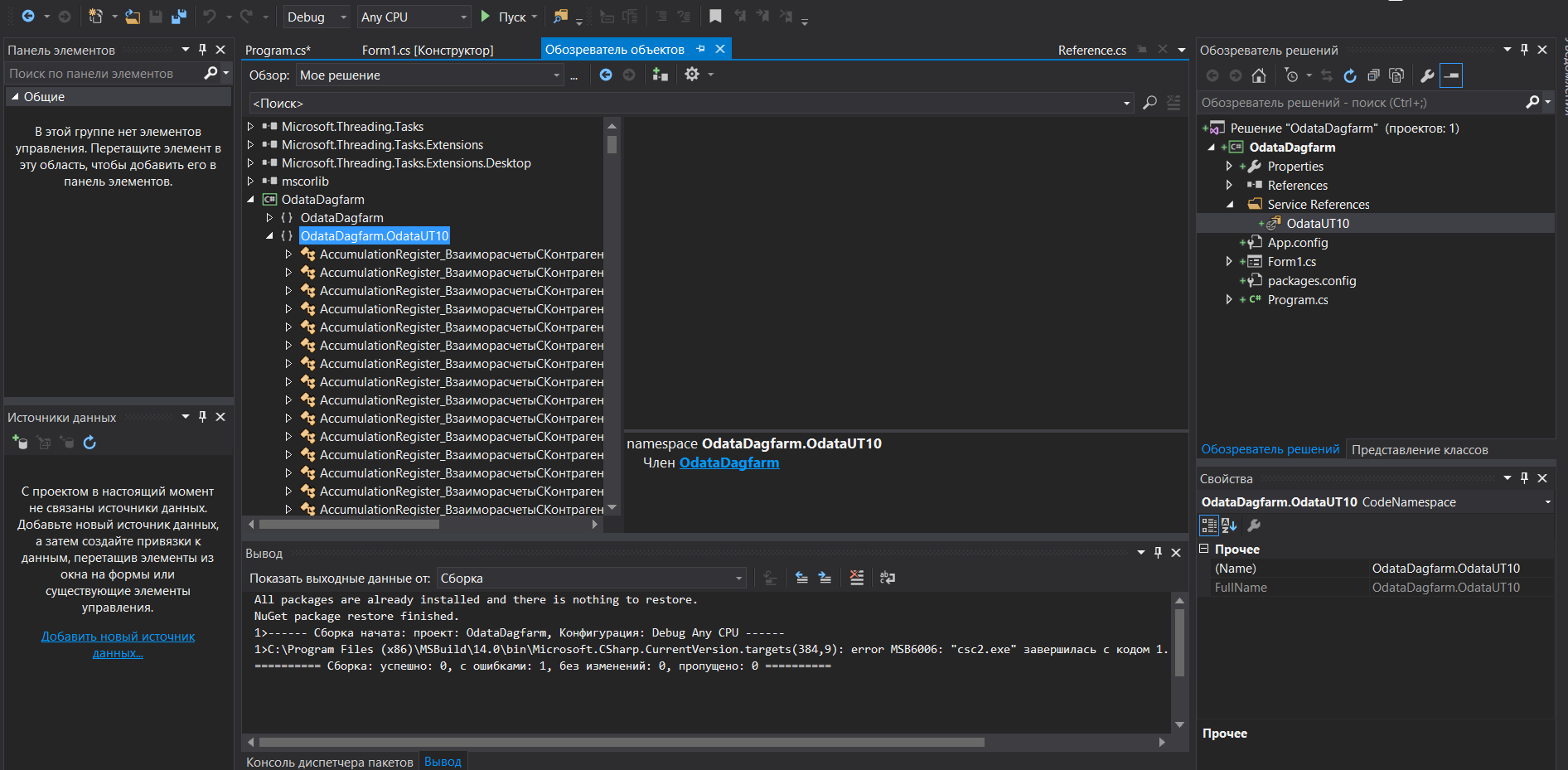Collapse Service References node
The width and height of the screenshot is (1568, 770).
(x=1229, y=205)
